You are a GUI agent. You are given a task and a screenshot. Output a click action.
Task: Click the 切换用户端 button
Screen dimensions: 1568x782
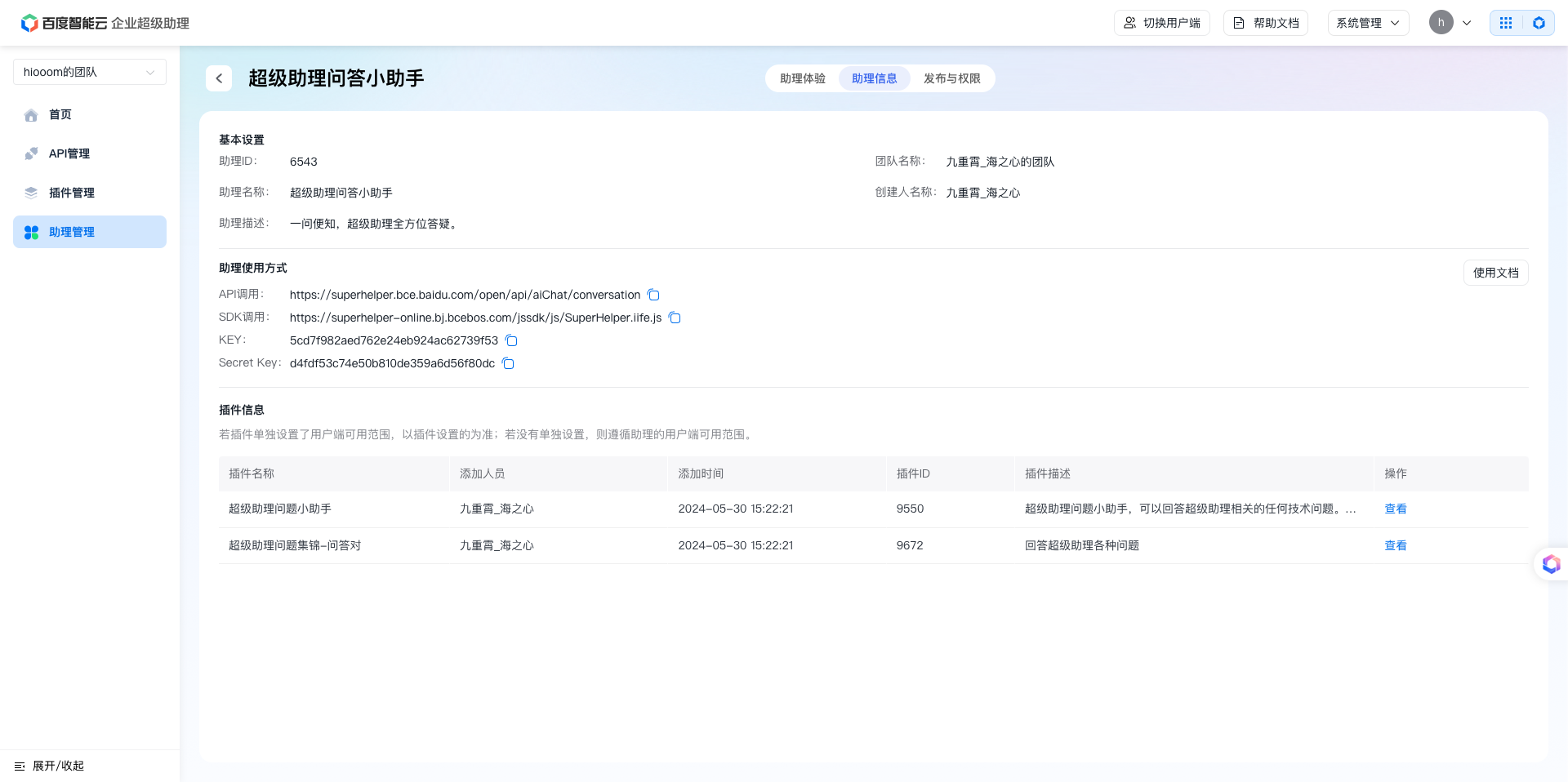click(1162, 23)
